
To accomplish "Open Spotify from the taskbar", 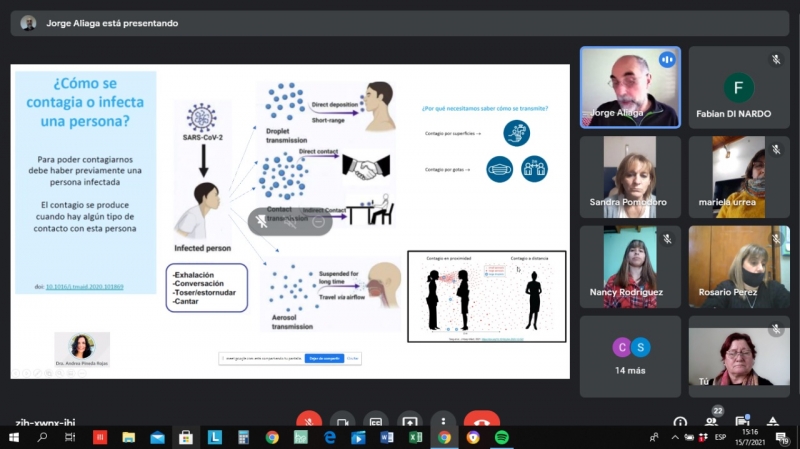I will pos(502,437).
